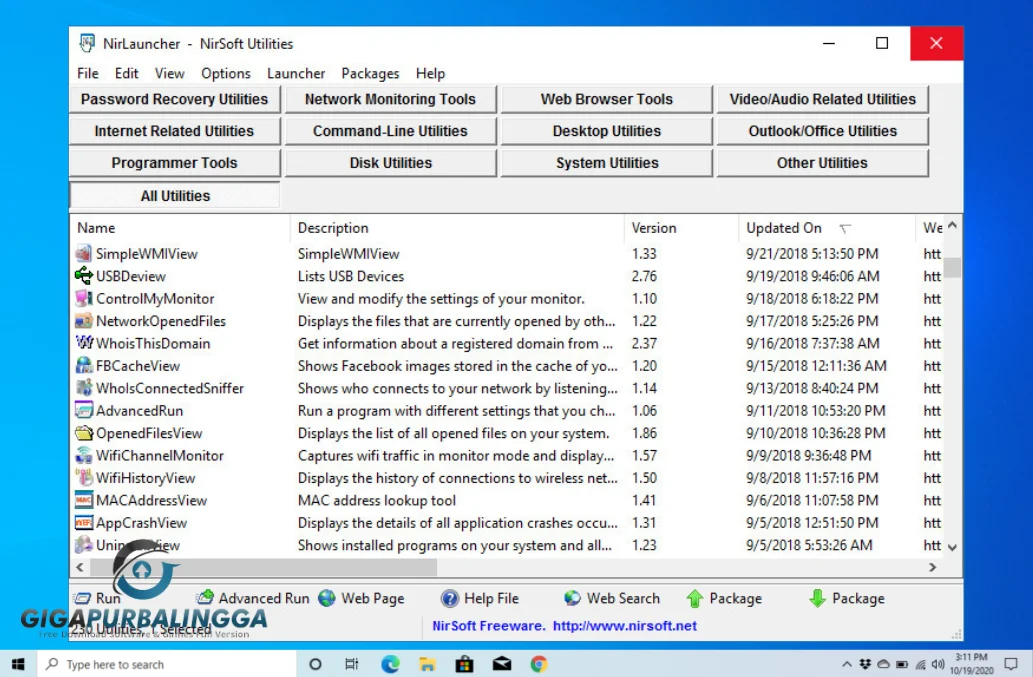The width and height of the screenshot is (1033, 677).
Task: Click the ControlMyMonitor row icon
Action: coord(84,298)
